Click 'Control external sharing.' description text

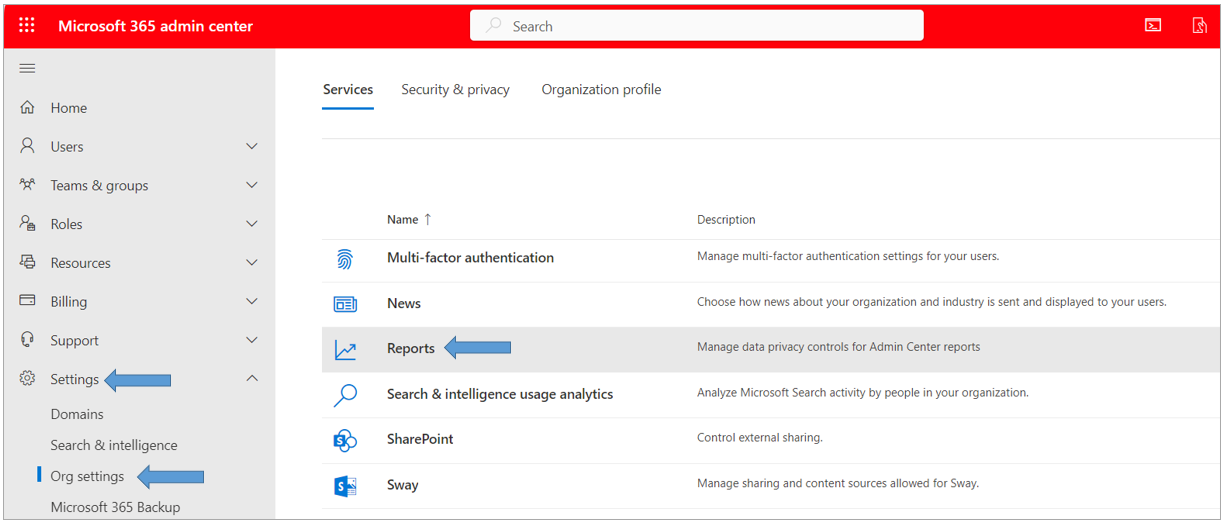click(760, 438)
